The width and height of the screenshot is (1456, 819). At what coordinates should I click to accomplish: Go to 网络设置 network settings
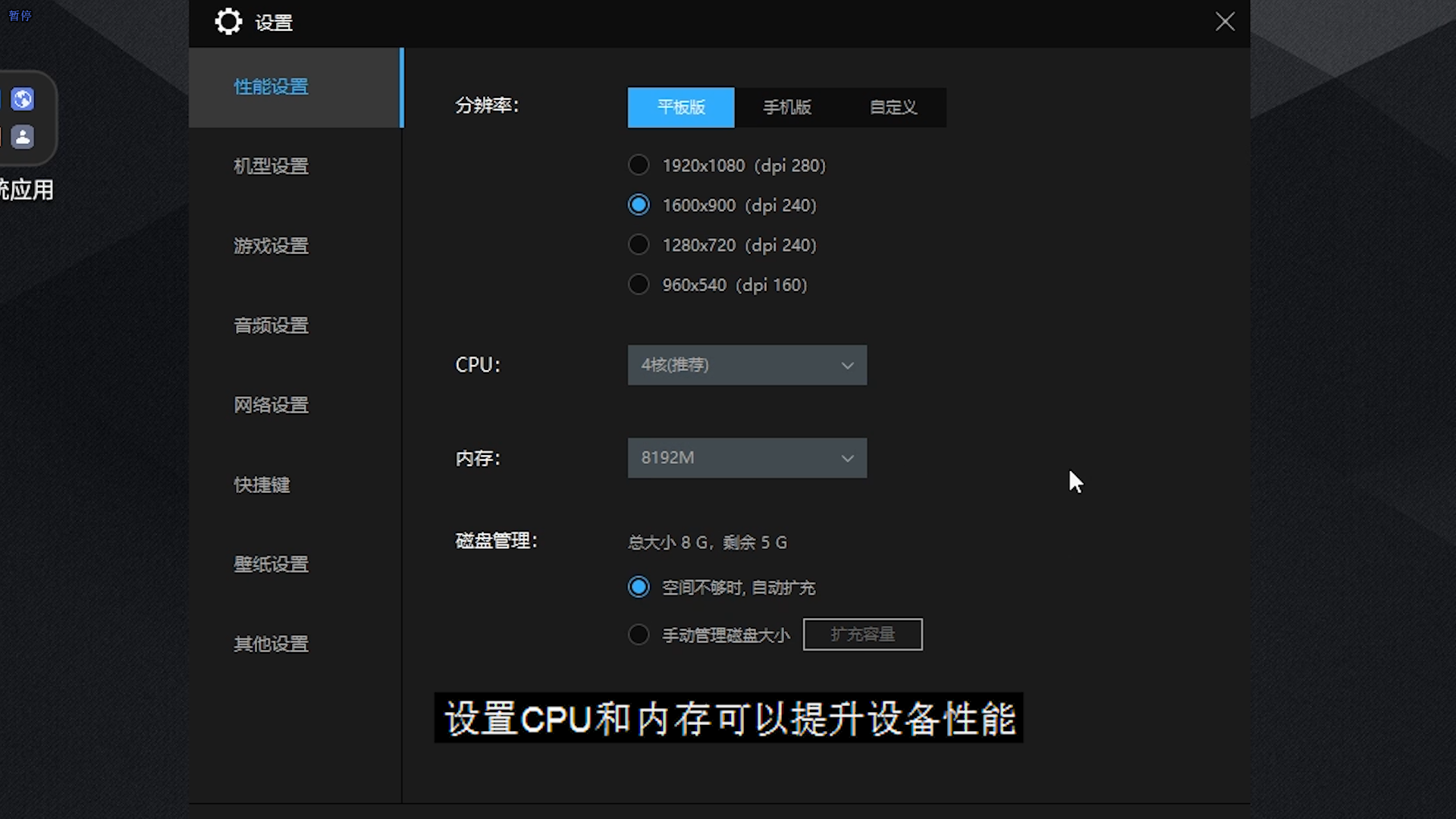(271, 404)
